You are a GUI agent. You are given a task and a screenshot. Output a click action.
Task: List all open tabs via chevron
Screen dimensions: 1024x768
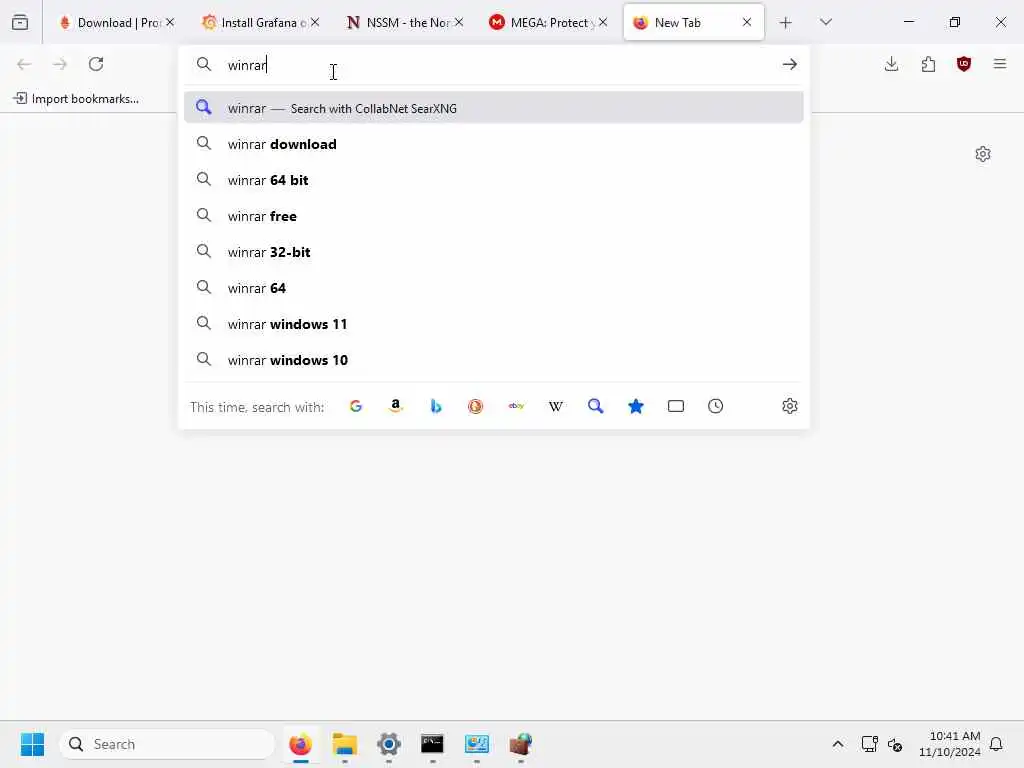pyautogui.click(x=825, y=22)
